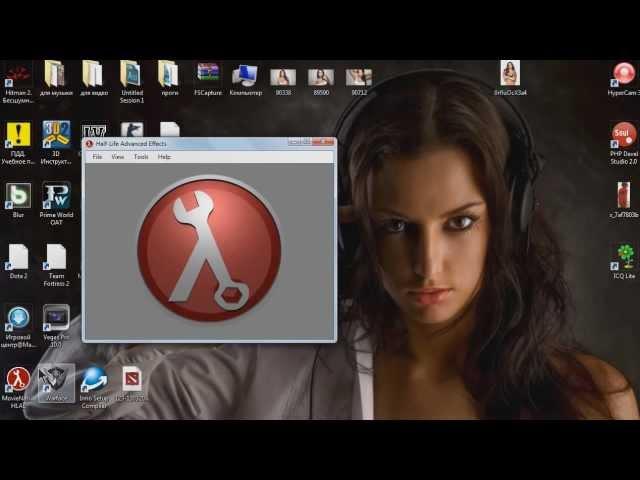Select the 90712 image thumbnail
Viewport: 640px width, 480px height.
[359, 82]
